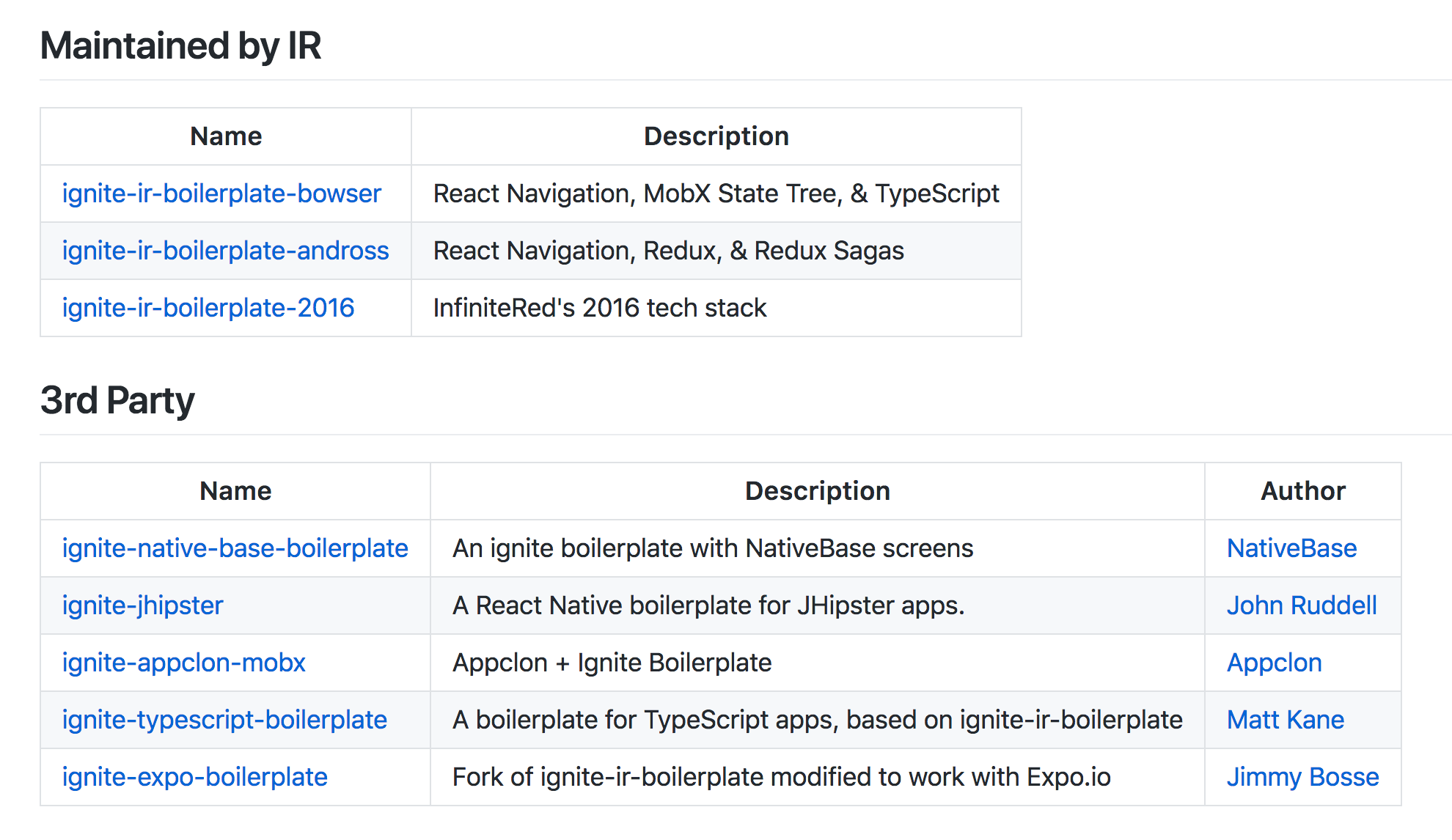The height and width of the screenshot is (840, 1452).
Task: Open the ignite-typescript-boilerplate link
Action: pos(224,720)
